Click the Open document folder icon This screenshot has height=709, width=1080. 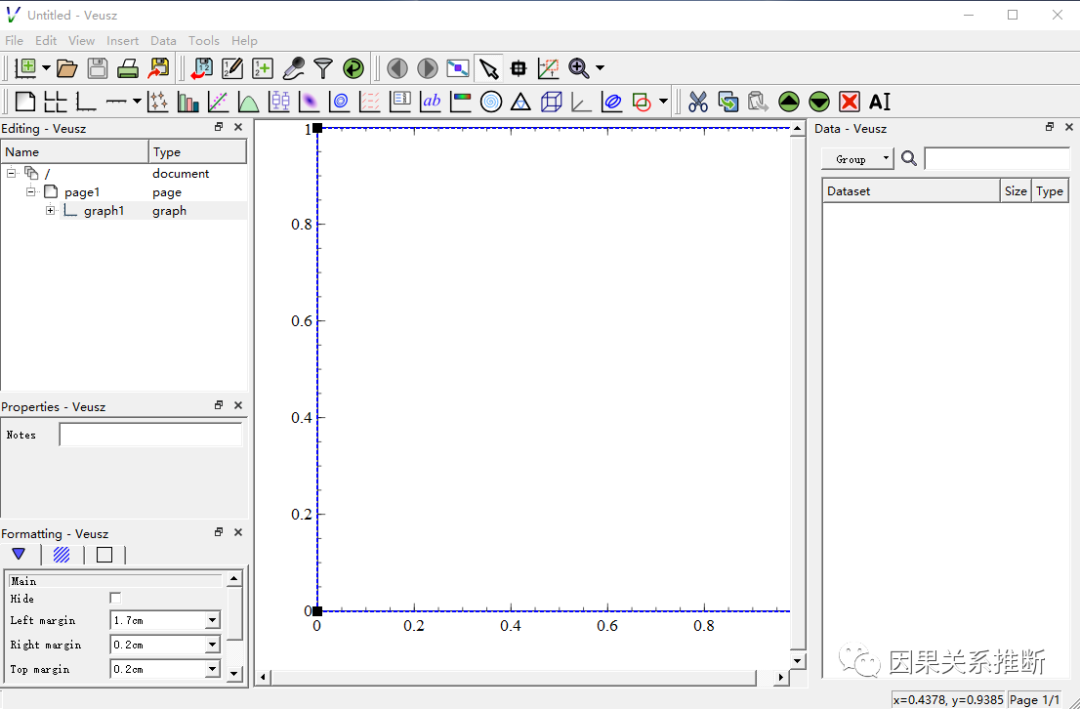coord(67,68)
